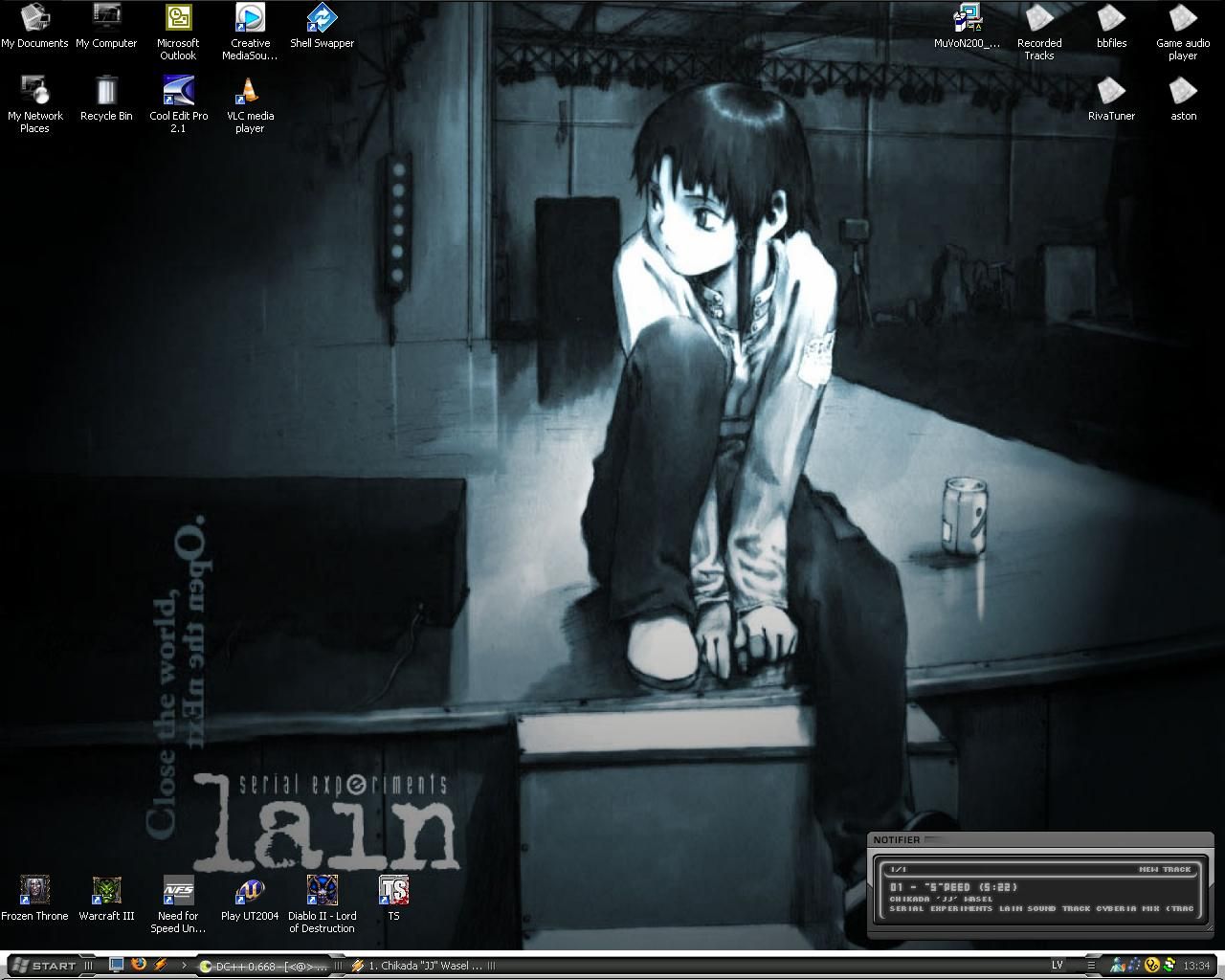Launch the Frozen Throne game shortcut

(x=34, y=899)
